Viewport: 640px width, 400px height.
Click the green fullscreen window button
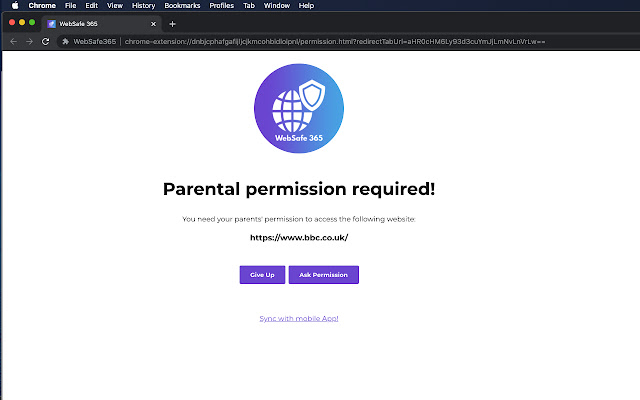tap(32, 22)
